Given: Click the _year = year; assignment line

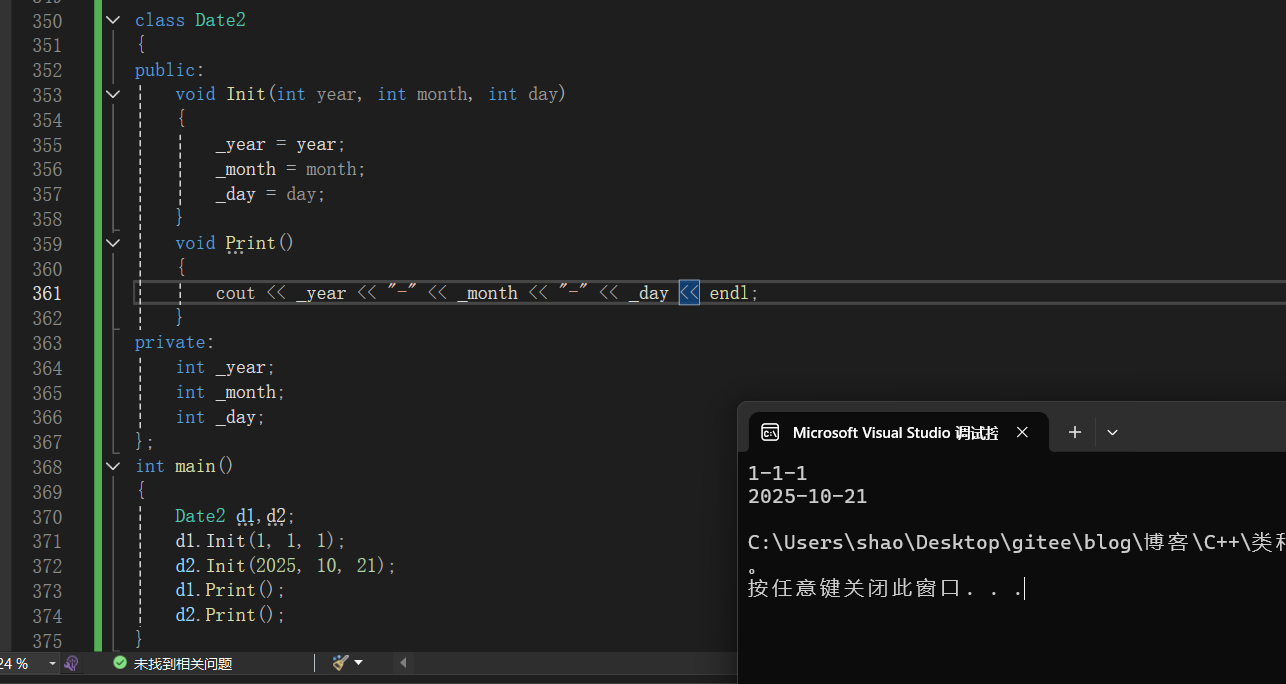Looking at the screenshot, I should point(281,144).
